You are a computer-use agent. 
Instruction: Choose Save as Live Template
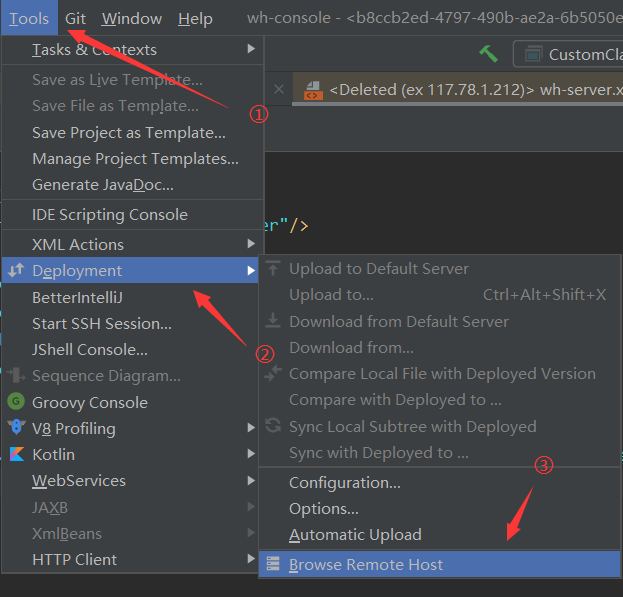[117, 79]
